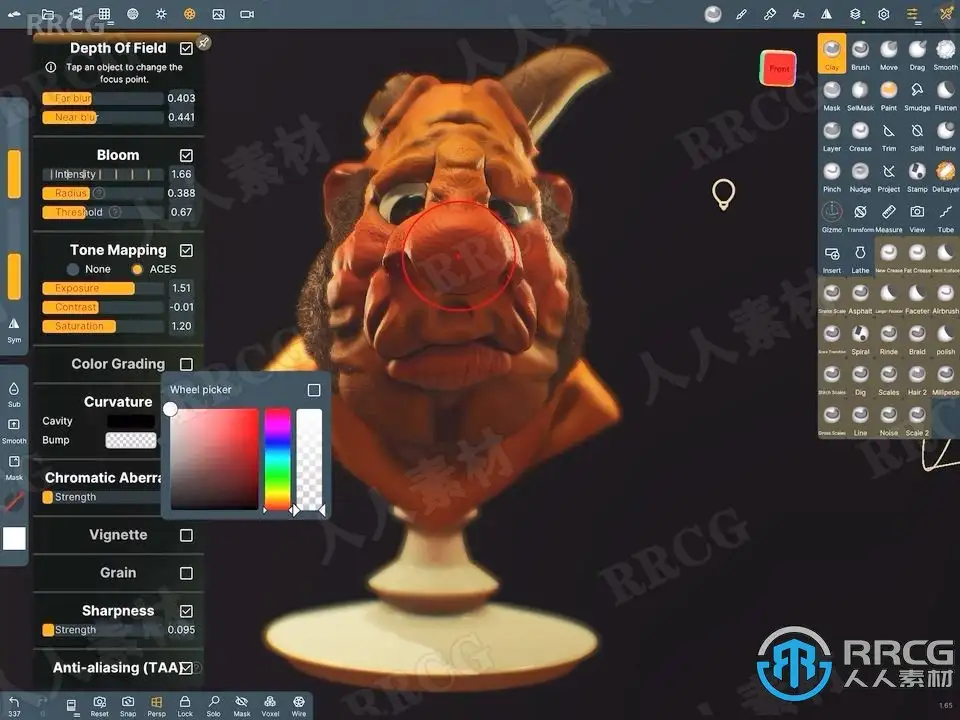The image size is (960, 720).
Task: Select the Nudge tool
Action: coord(860,176)
